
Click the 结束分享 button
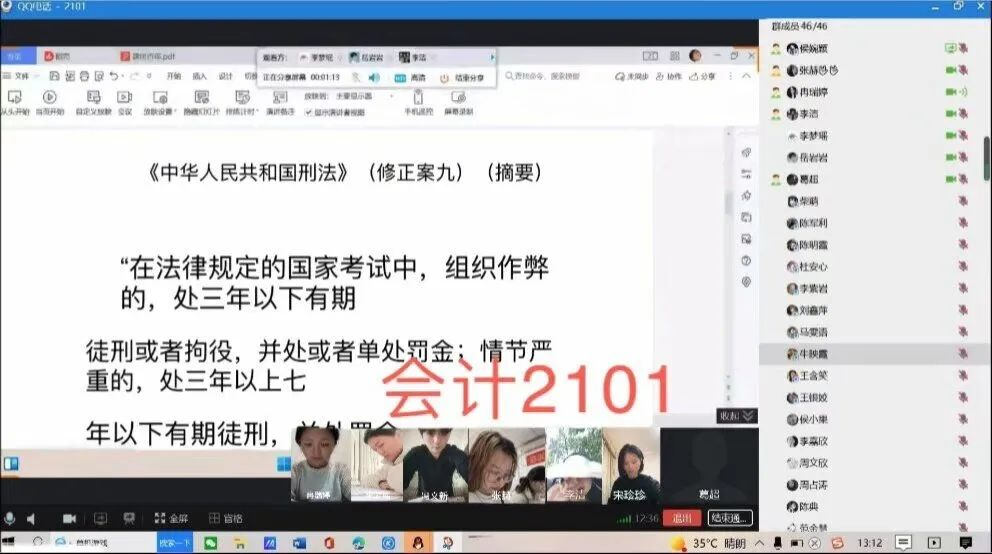coord(463,77)
